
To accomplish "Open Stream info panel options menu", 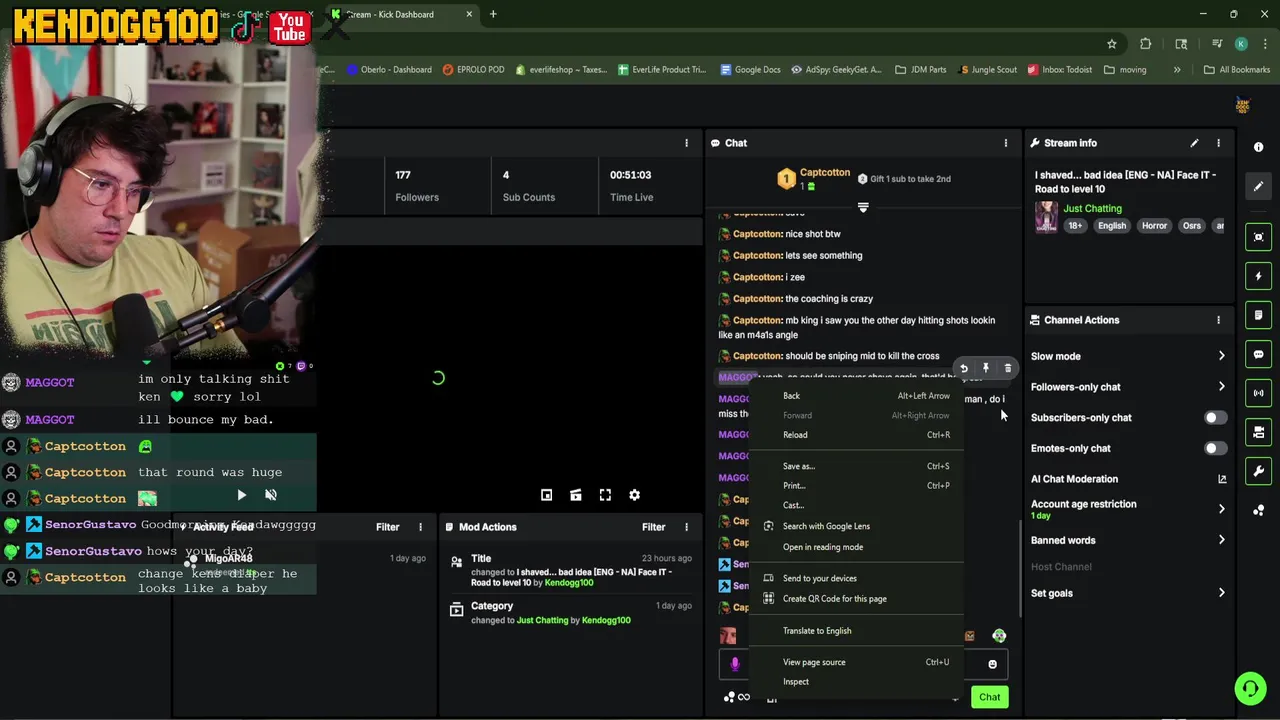I will (x=1218, y=143).
